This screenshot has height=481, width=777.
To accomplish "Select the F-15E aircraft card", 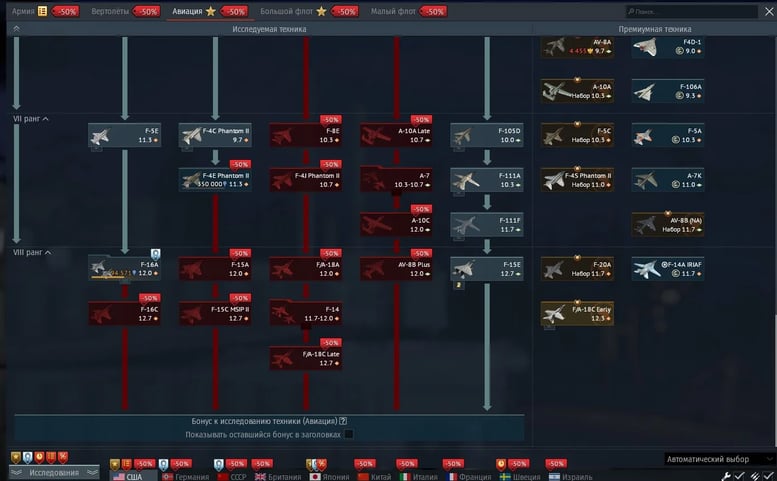I will [487, 268].
